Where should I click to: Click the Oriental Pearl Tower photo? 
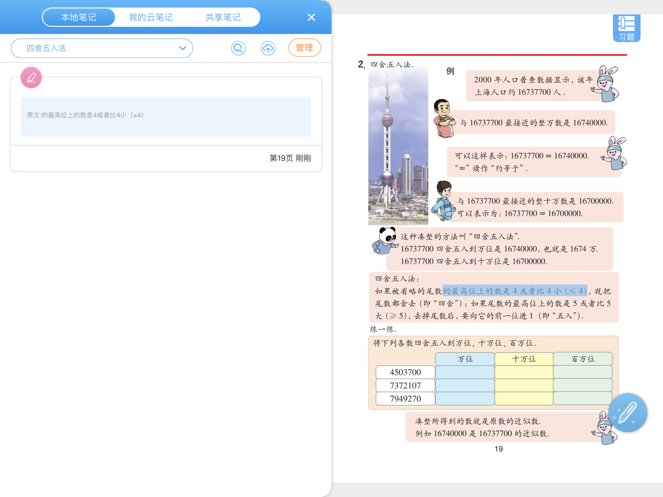pos(397,145)
